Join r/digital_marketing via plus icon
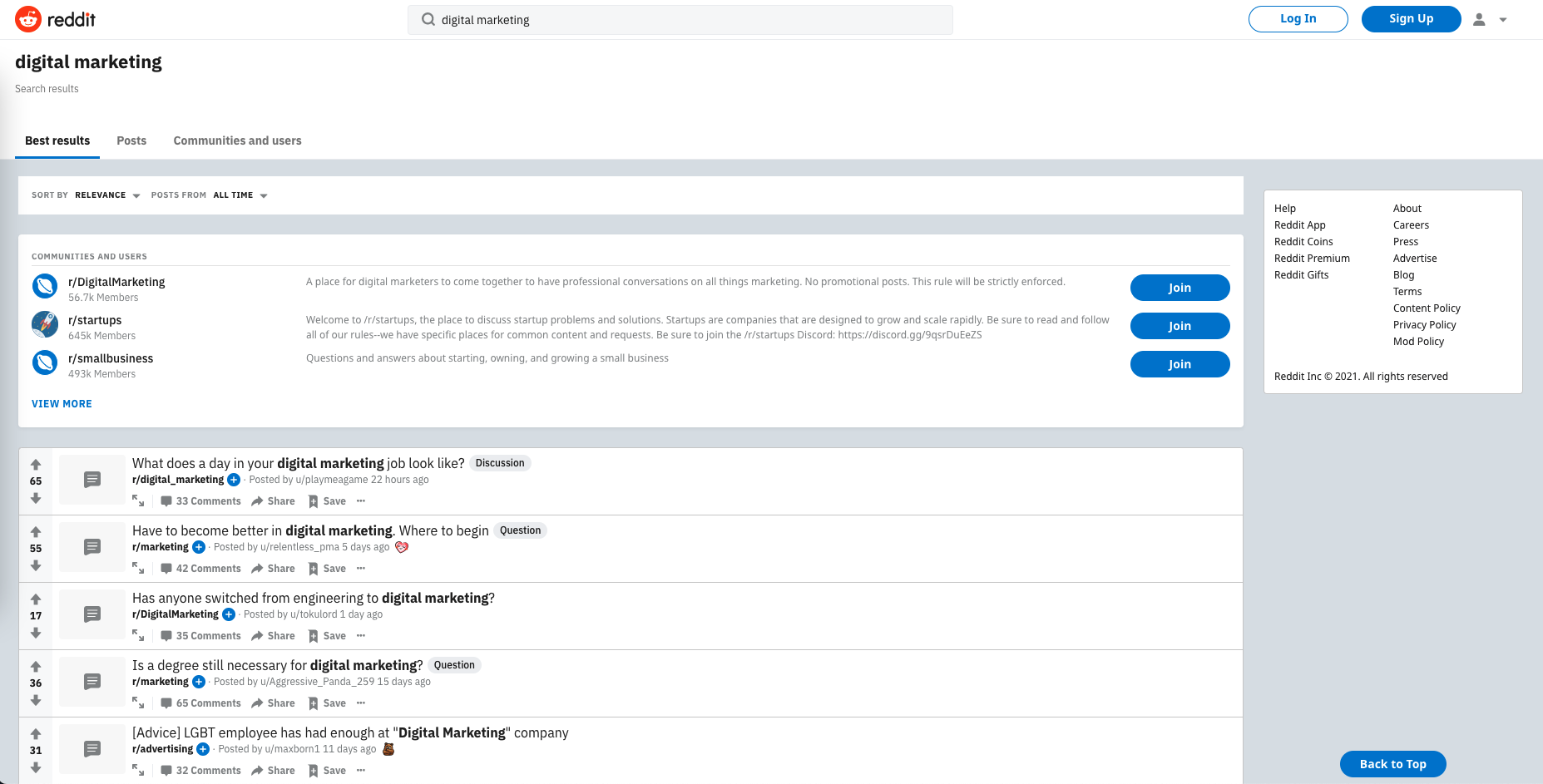This screenshot has height=784, width=1543. point(234,480)
